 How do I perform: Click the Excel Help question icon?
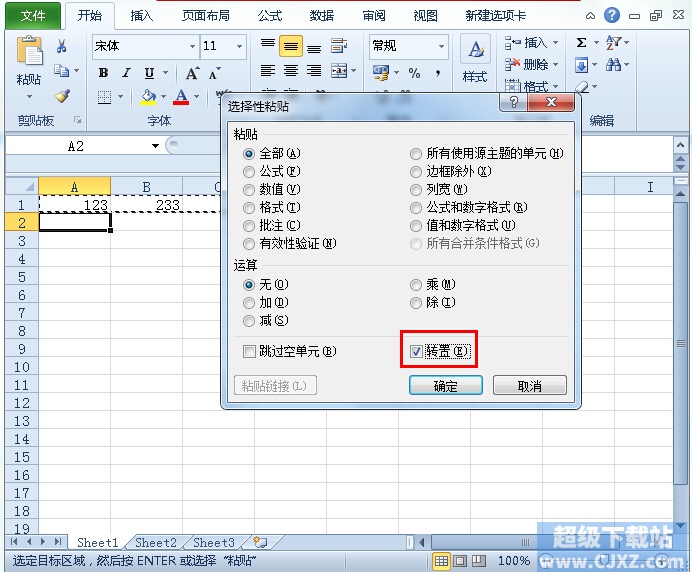coord(612,15)
